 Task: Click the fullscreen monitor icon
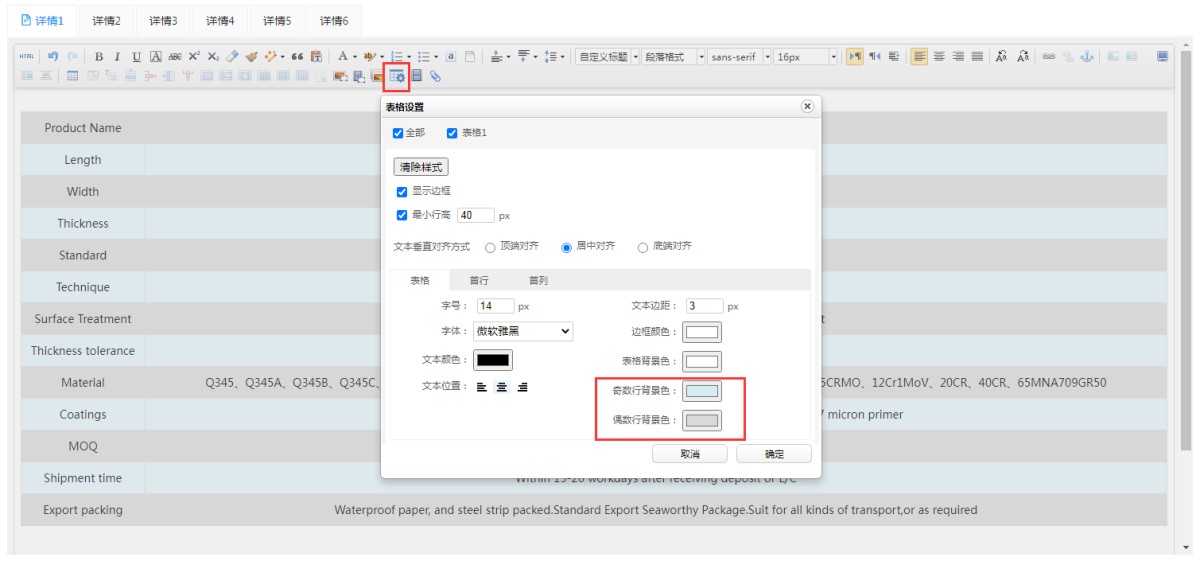coord(1162,57)
